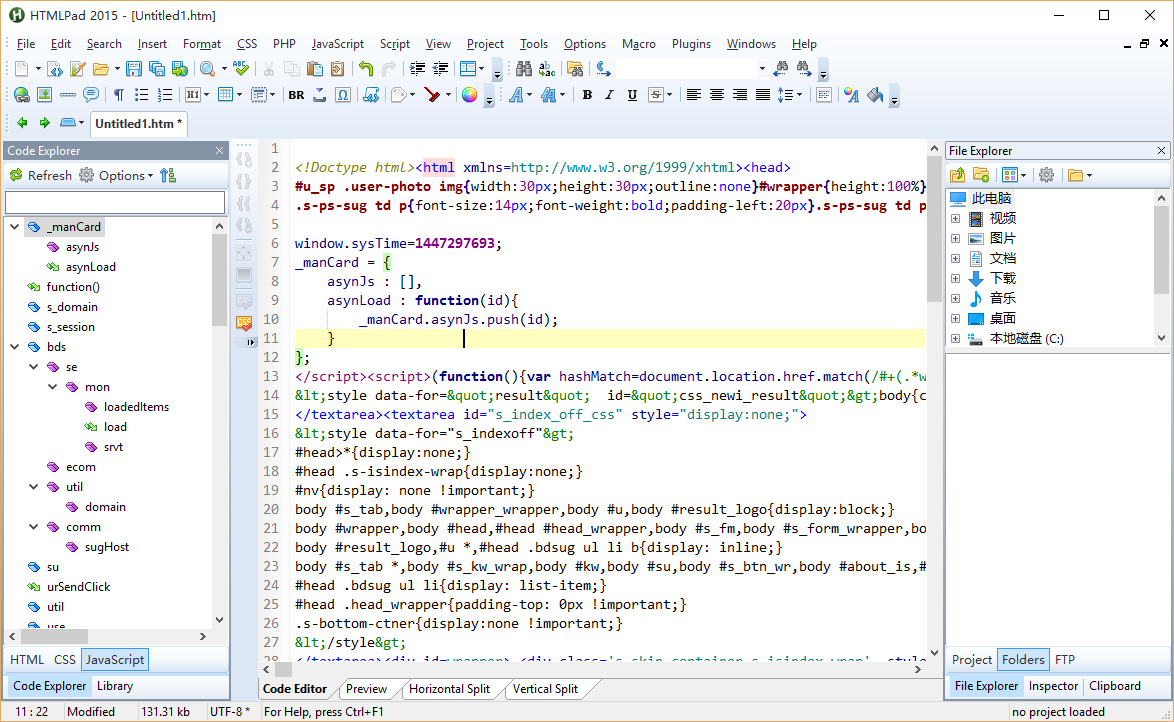This screenshot has height=722, width=1174.
Task: Toggle Underline formatting button
Action: [x=632, y=95]
